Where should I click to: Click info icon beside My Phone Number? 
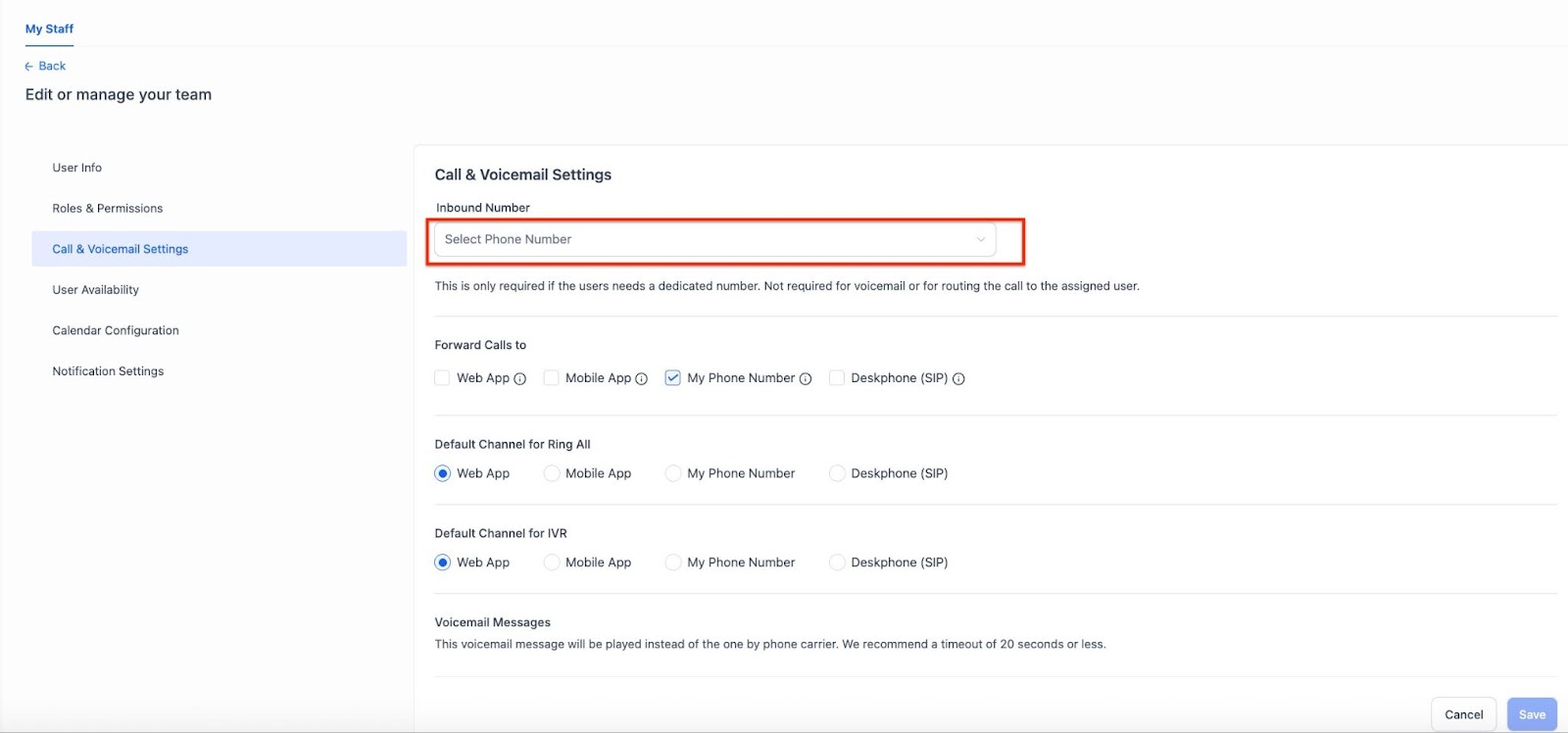pos(806,379)
